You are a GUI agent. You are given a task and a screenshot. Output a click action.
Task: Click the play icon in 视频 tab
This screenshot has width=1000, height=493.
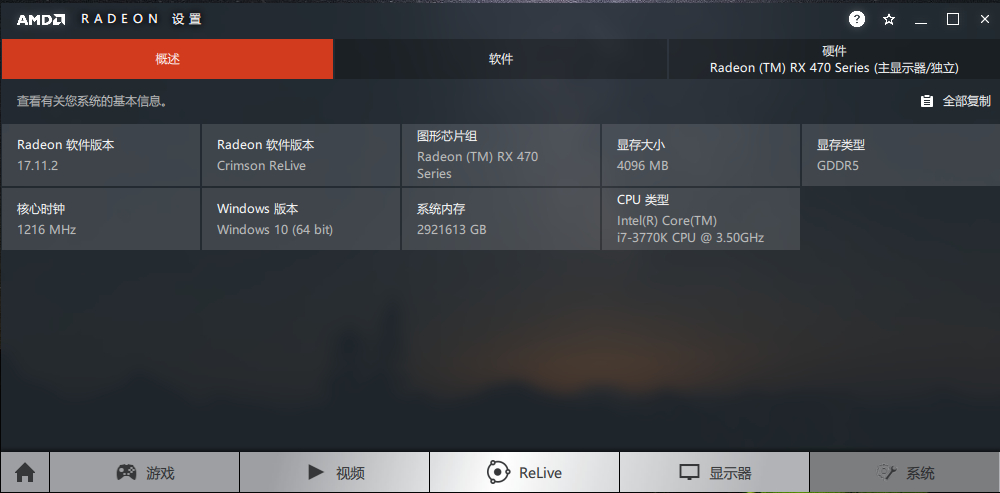(x=316, y=472)
